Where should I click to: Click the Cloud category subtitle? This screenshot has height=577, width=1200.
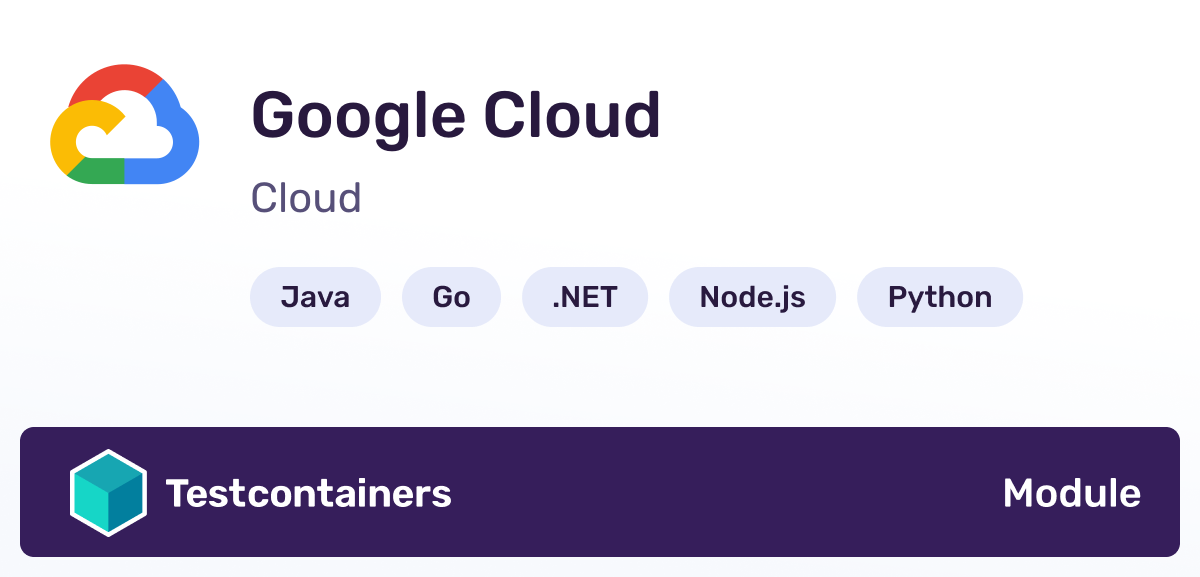[x=306, y=198]
